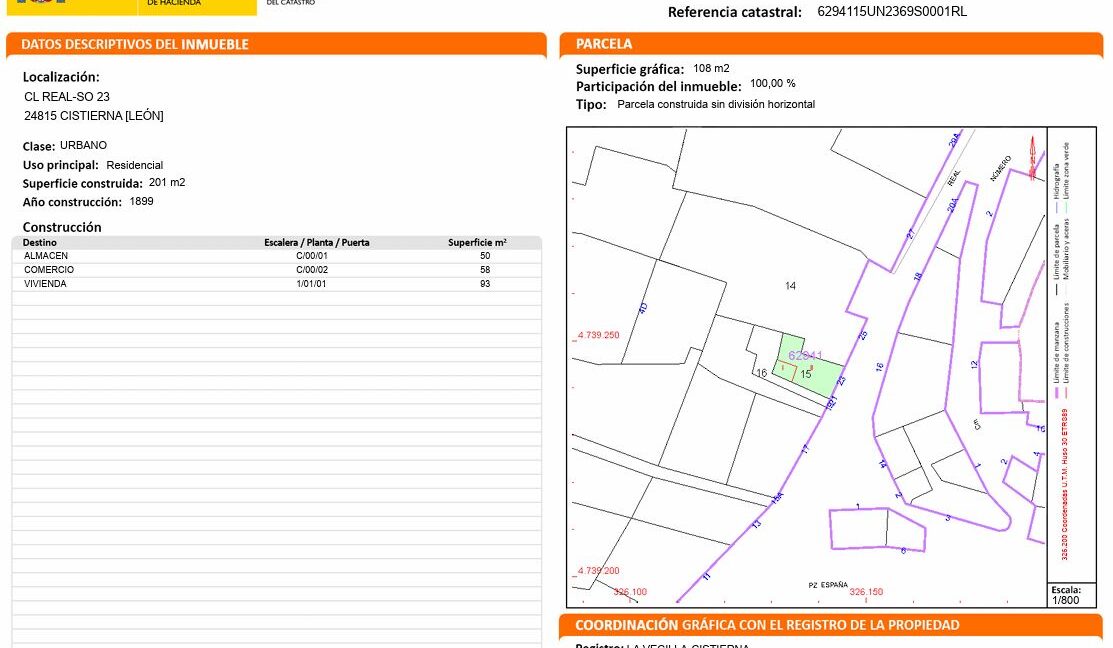Click the north arrow icon on the map
This screenshot has height=648, width=1113.
point(1033,157)
